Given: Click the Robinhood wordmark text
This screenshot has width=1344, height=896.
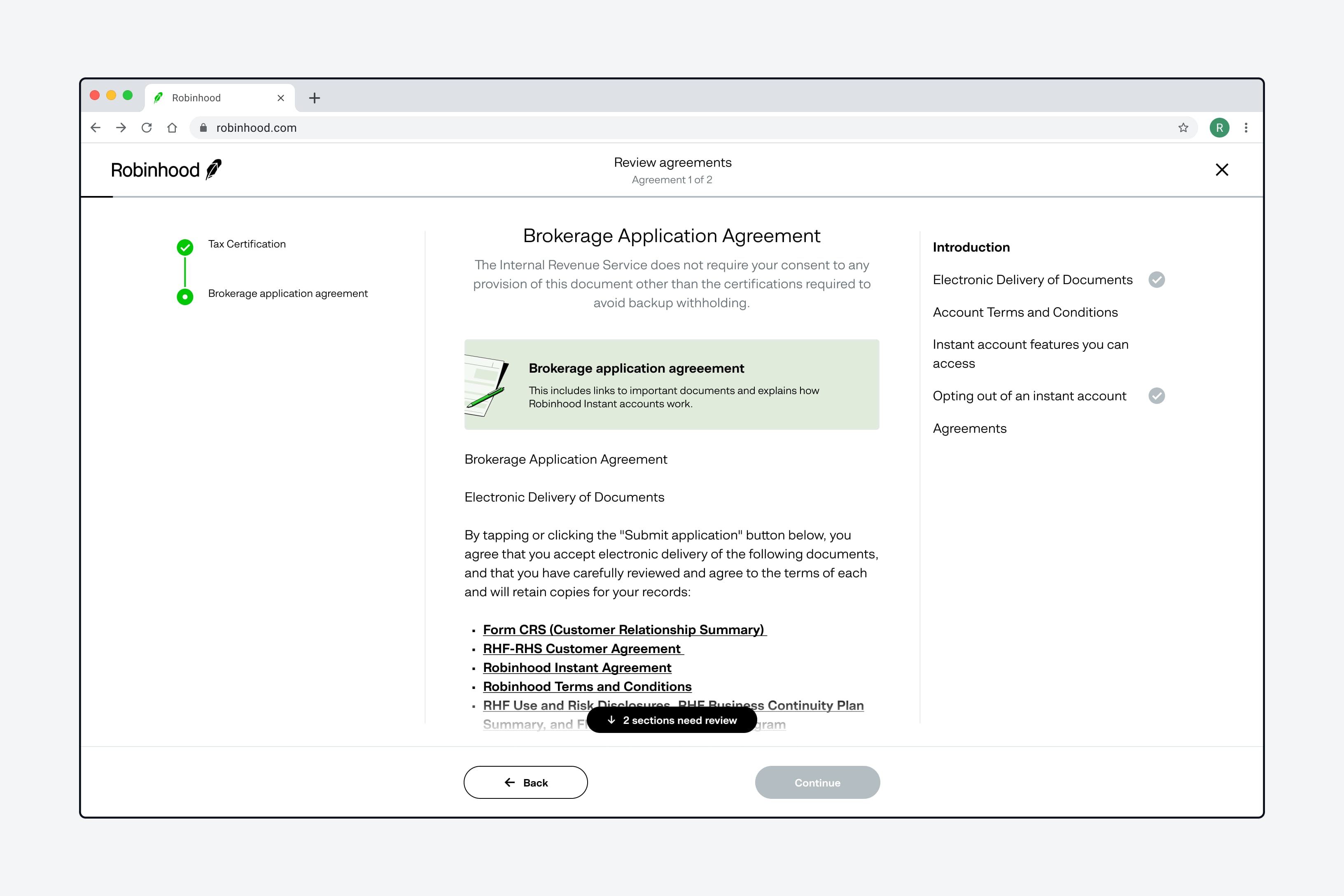Looking at the screenshot, I should click(x=155, y=170).
